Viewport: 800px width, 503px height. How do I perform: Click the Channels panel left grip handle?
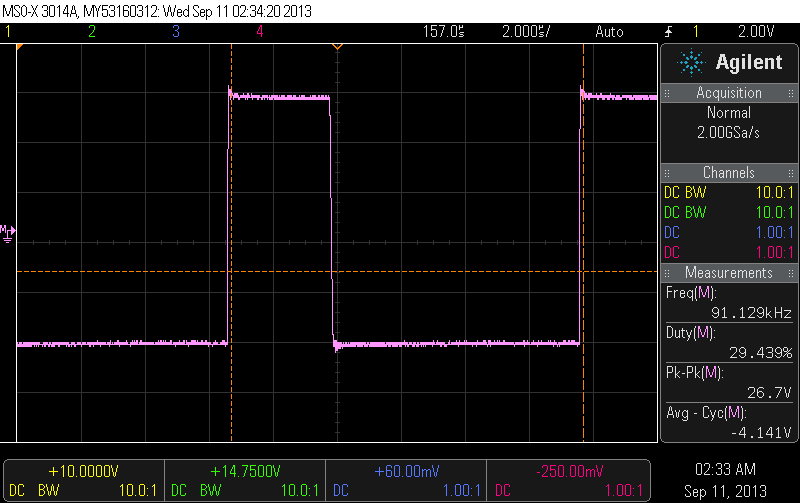667,173
